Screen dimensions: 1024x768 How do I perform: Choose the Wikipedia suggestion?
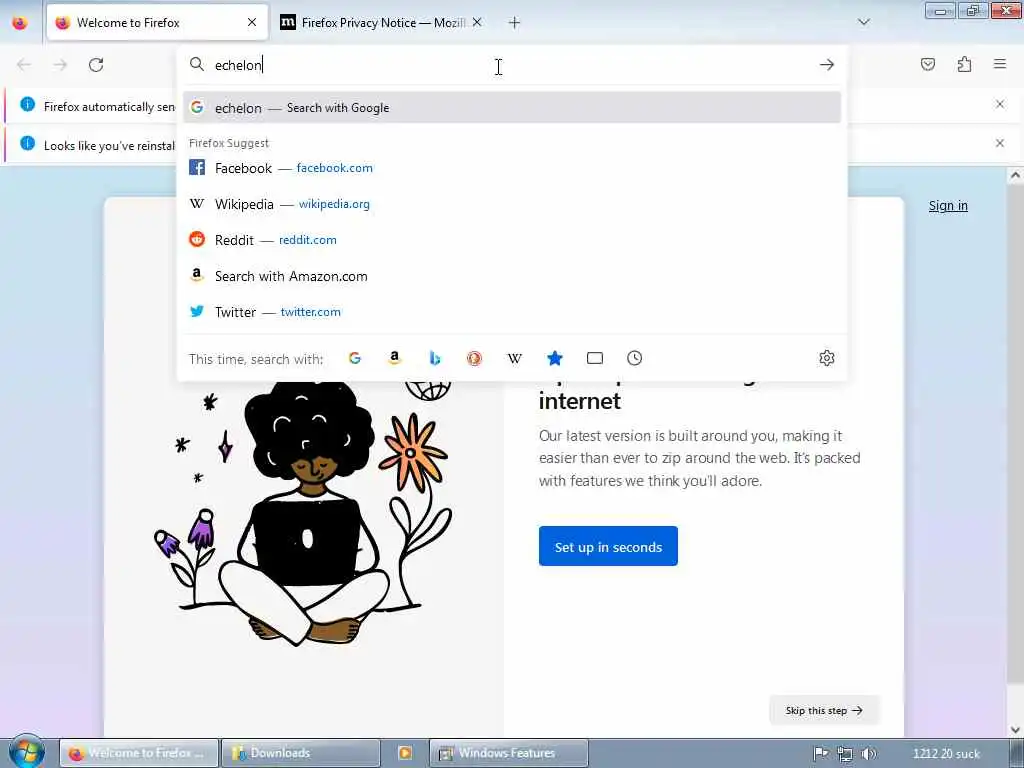coord(512,204)
